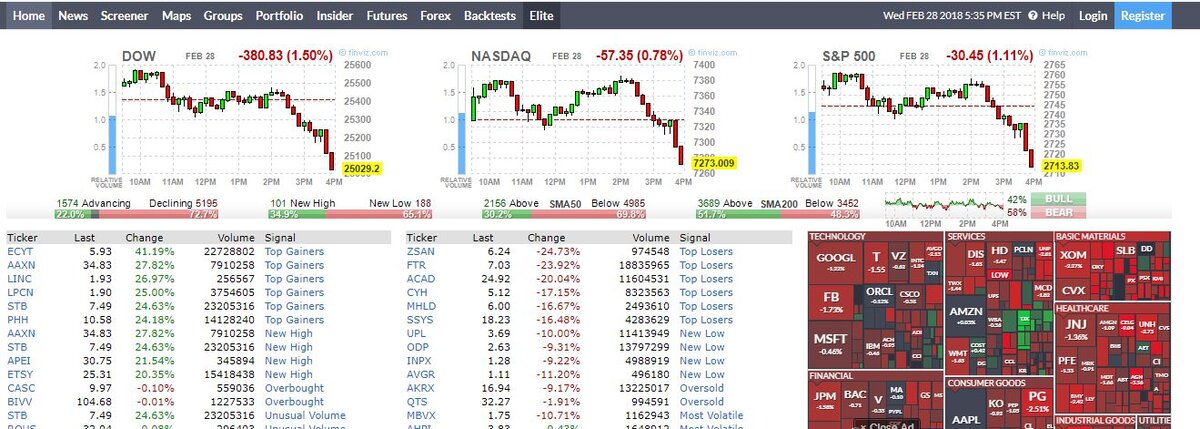Click the BULL sentiment label
This screenshot has width=1200, height=429.
pyautogui.click(x=1058, y=199)
